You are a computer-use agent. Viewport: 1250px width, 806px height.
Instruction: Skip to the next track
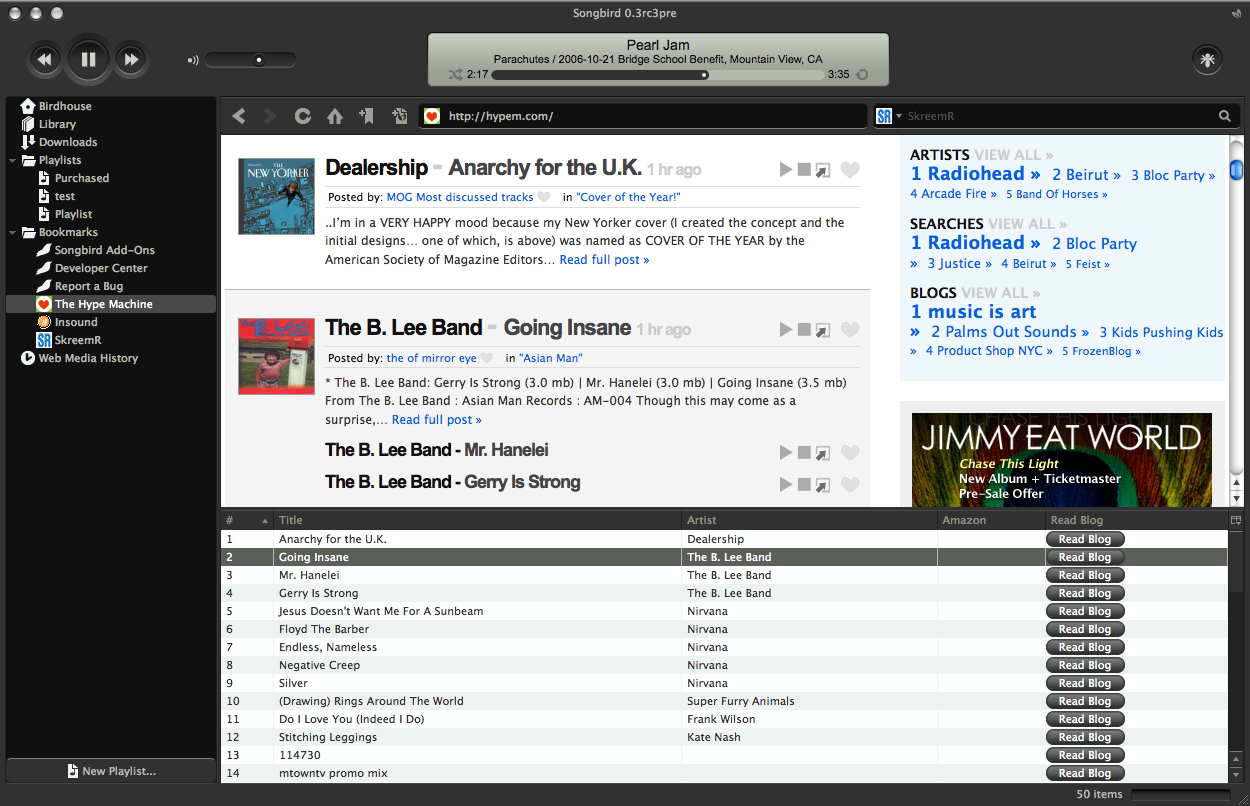(131, 60)
